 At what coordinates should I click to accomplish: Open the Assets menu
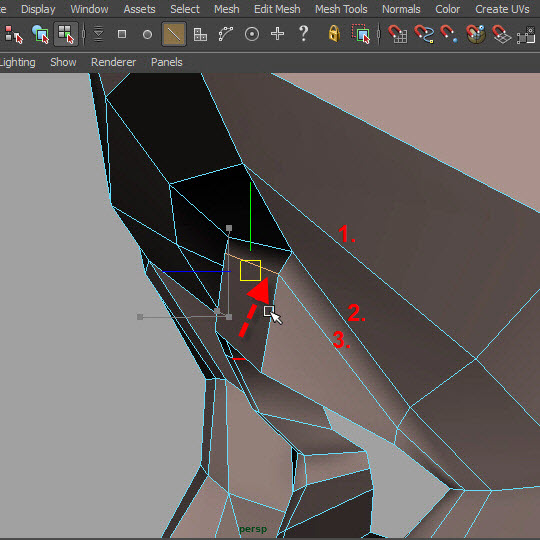pyautogui.click(x=139, y=9)
